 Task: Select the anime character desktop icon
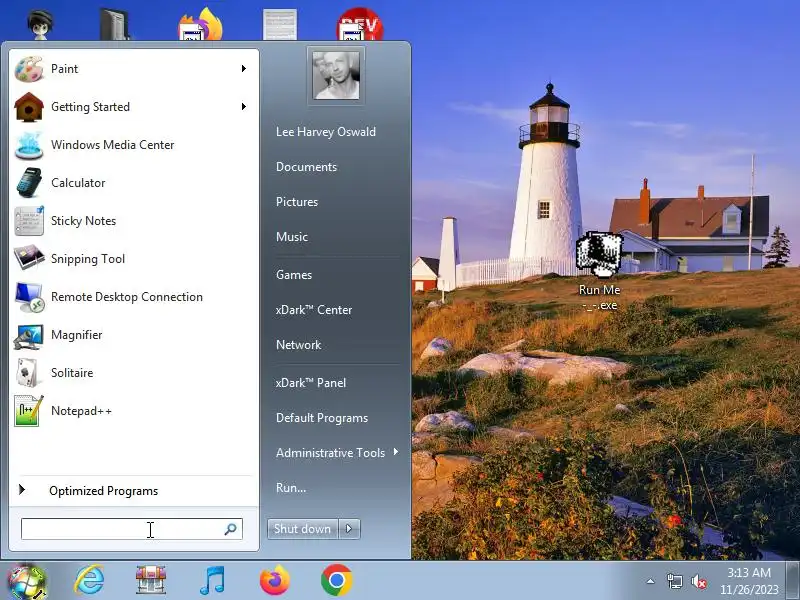coord(40,24)
